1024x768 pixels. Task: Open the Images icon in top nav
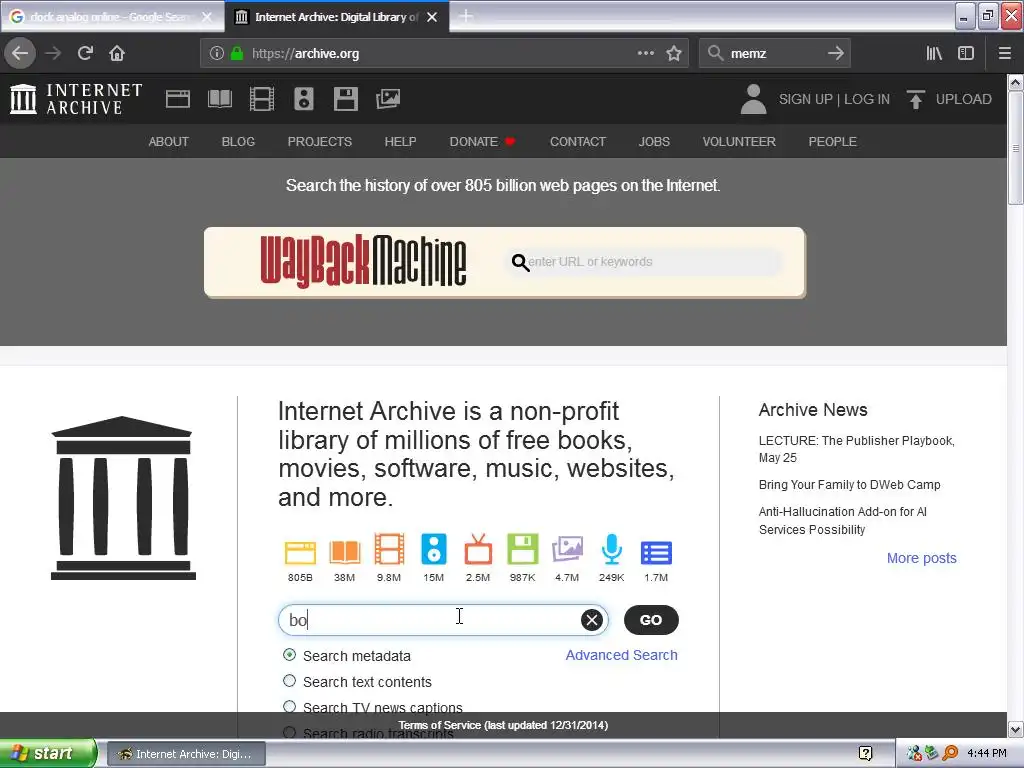[x=388, y=99]
